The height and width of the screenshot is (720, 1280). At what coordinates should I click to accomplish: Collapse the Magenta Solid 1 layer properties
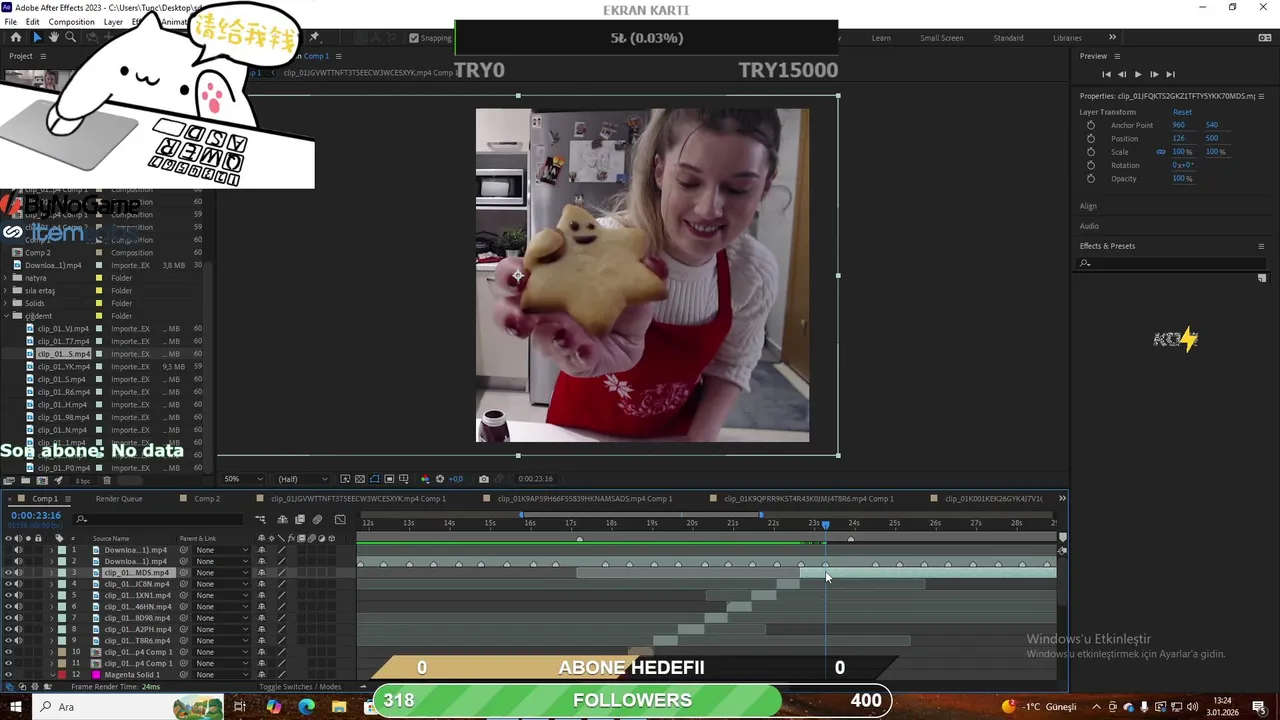pyautogui.click(x=51, y=675)
